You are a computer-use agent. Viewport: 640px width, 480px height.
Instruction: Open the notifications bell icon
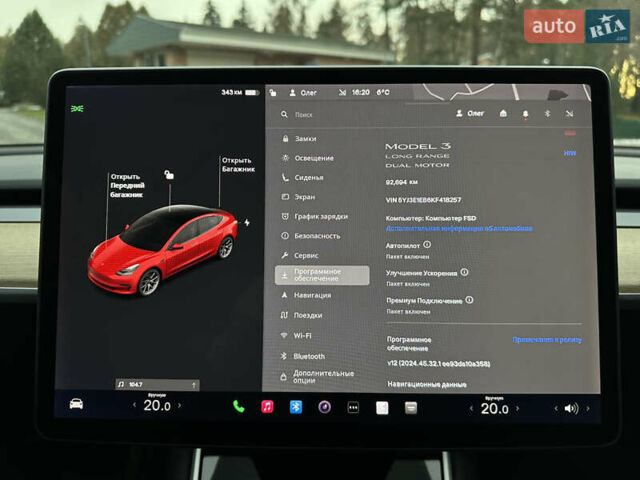pos(525,114)
